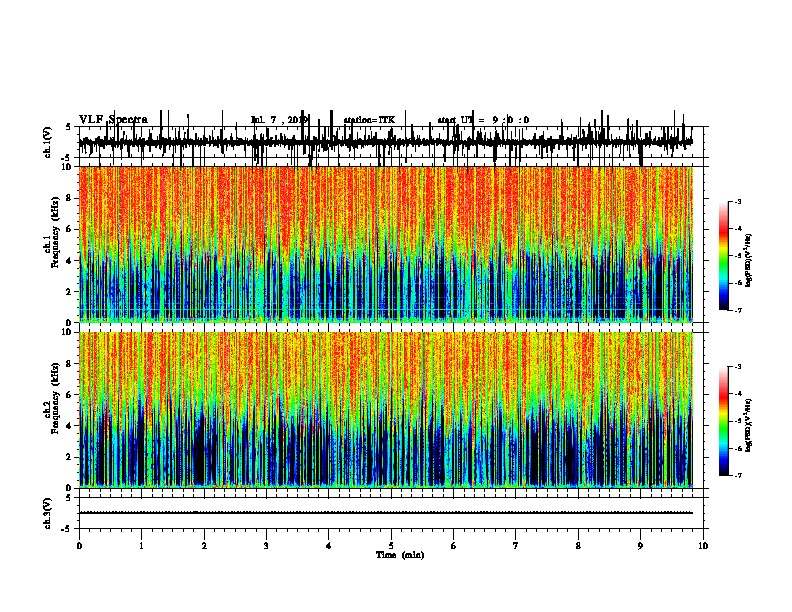Click the ch.3(V) axis label
This screenshot has width=792, height=612.
47,514
